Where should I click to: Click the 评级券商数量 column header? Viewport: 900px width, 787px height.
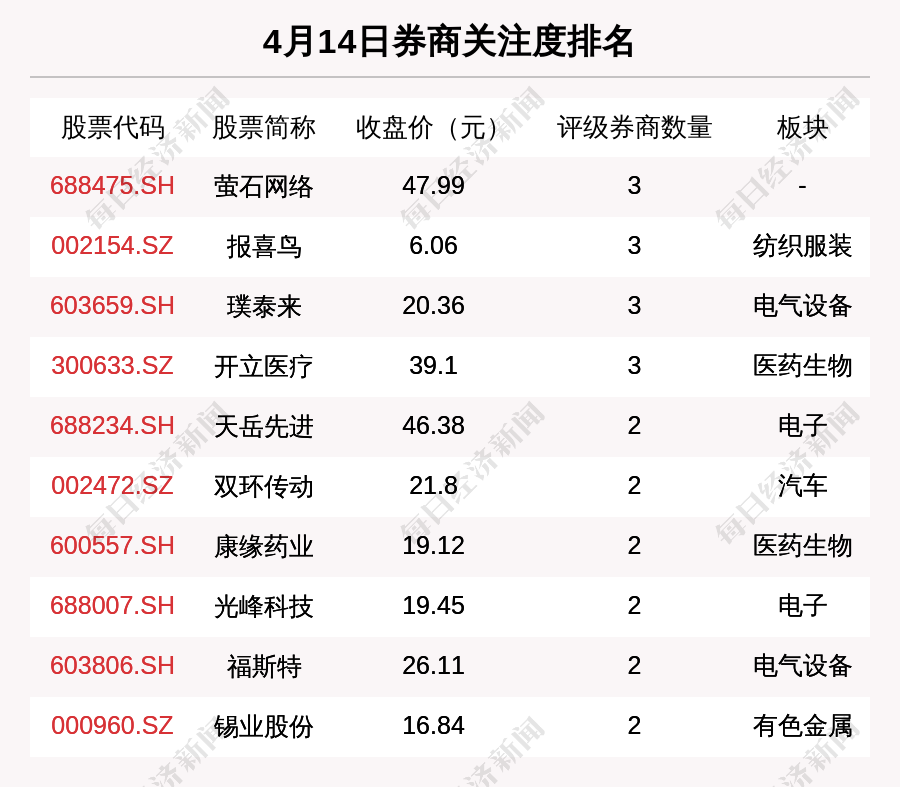point(634,127)
